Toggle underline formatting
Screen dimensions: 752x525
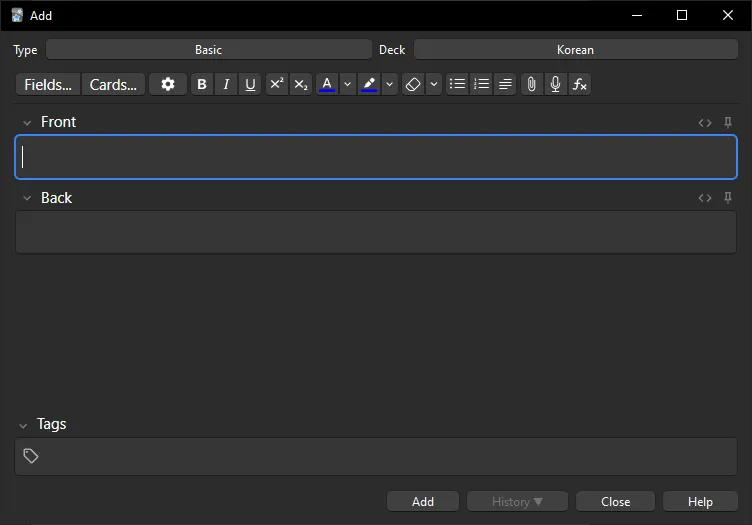[250, 85]
